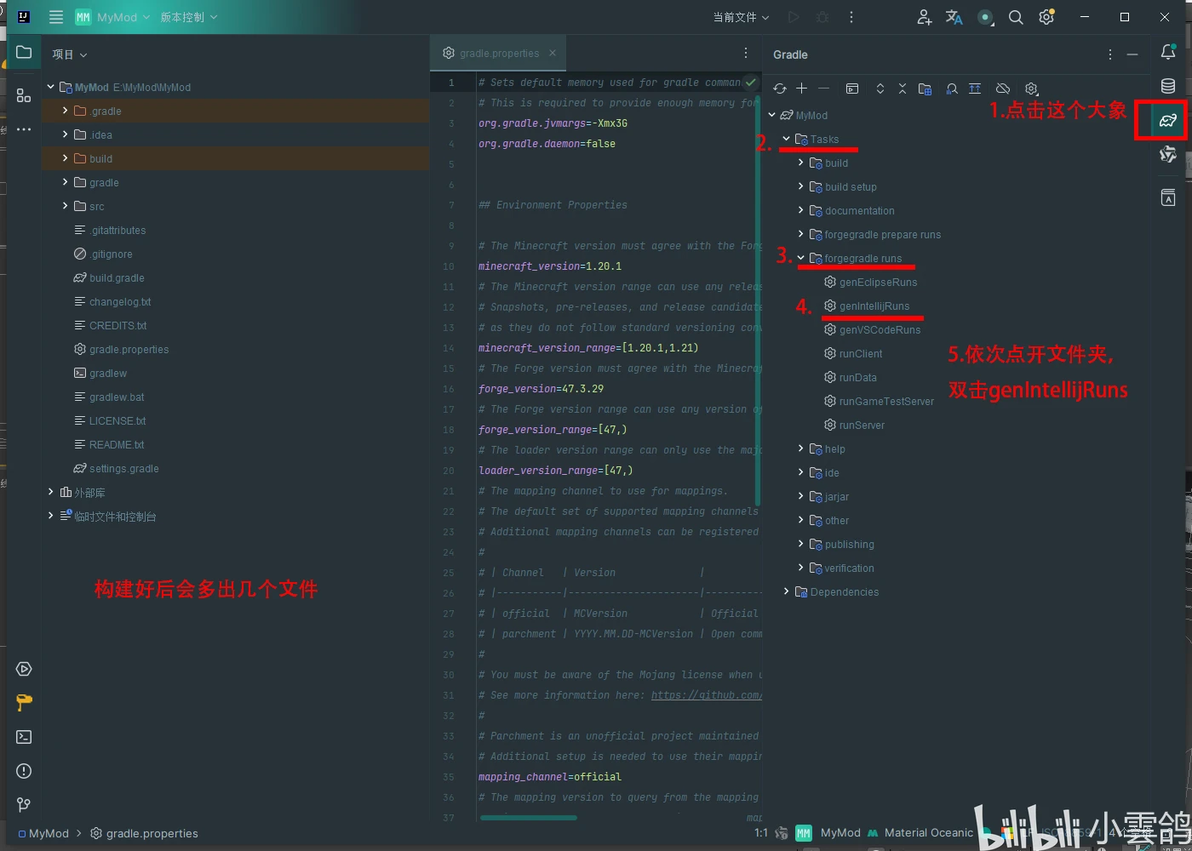Click the editor horizontal scrollbar

(528, 818)
